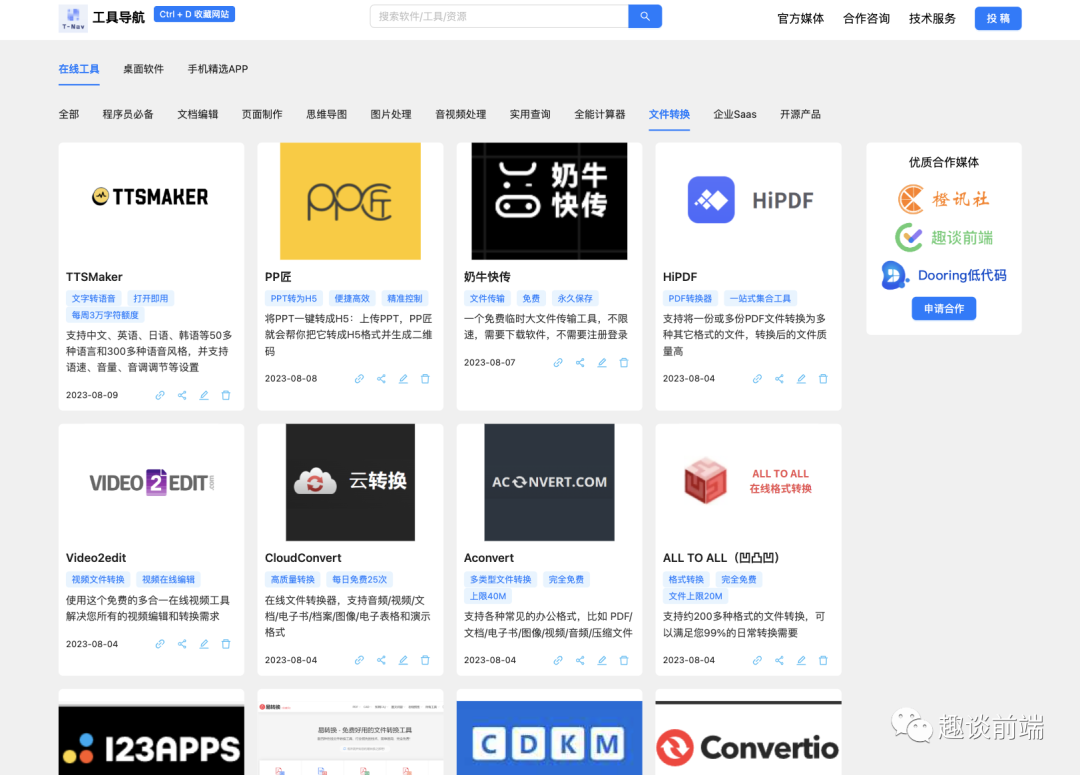
Task: Edit the HiPDF card entry
Action: point(801,379)
